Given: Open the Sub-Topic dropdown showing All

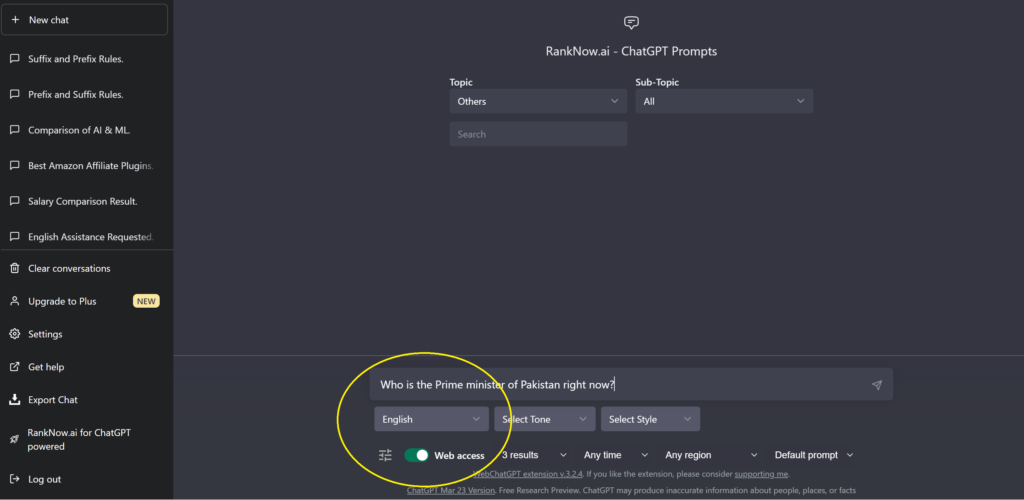Looking at the screenshot, I should click(x=724, y=101).
